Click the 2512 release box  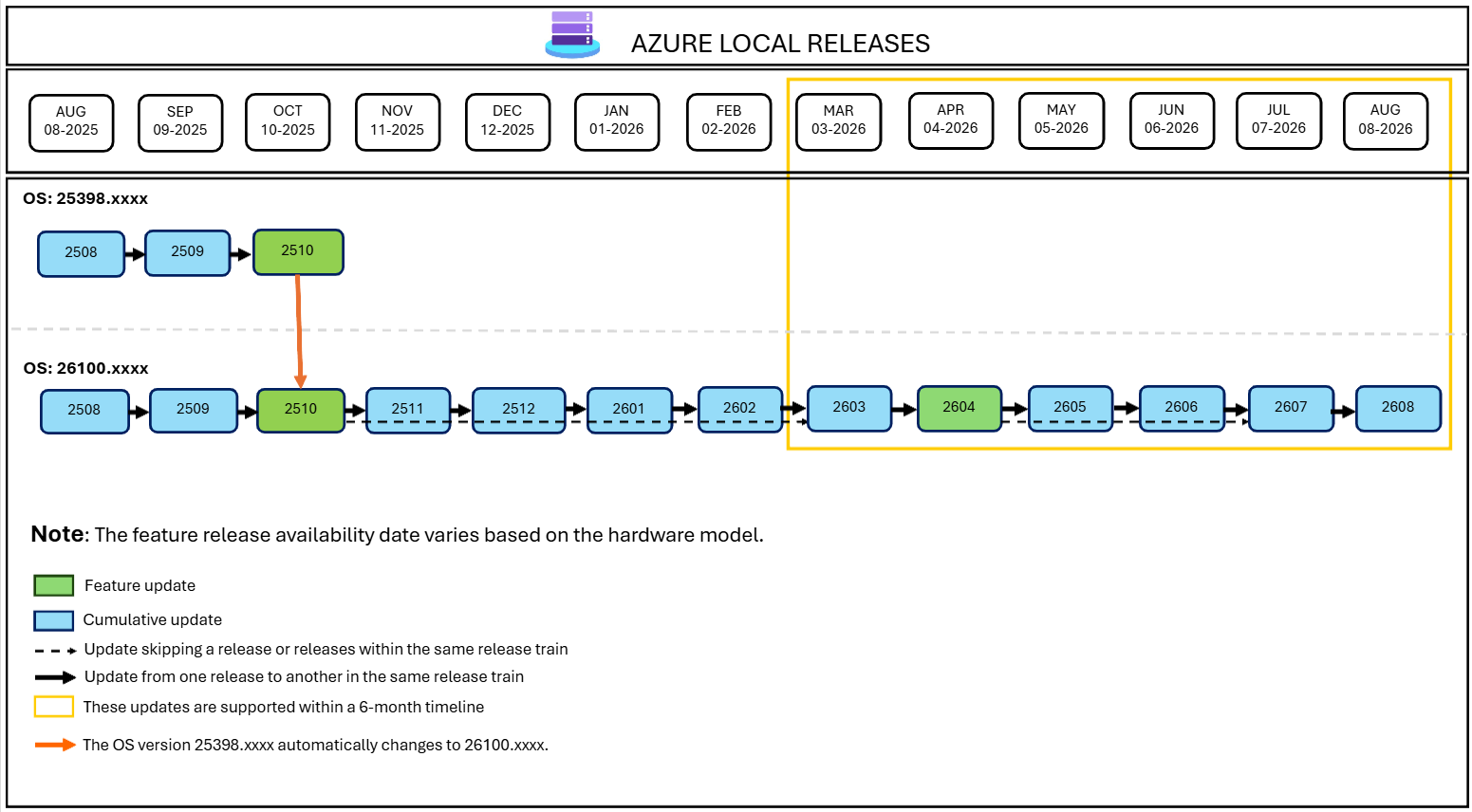[x=519, y=410]
